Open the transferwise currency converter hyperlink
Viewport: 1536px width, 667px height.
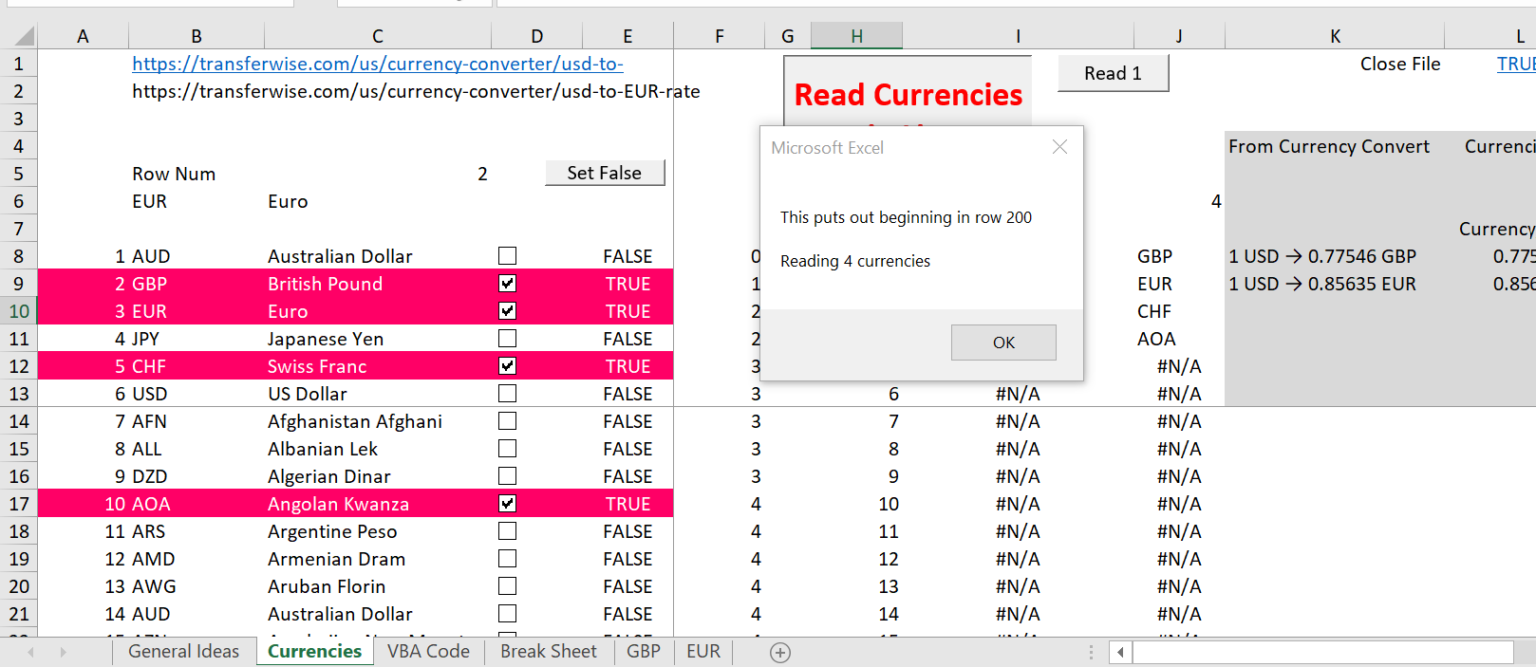pos(377,63)
